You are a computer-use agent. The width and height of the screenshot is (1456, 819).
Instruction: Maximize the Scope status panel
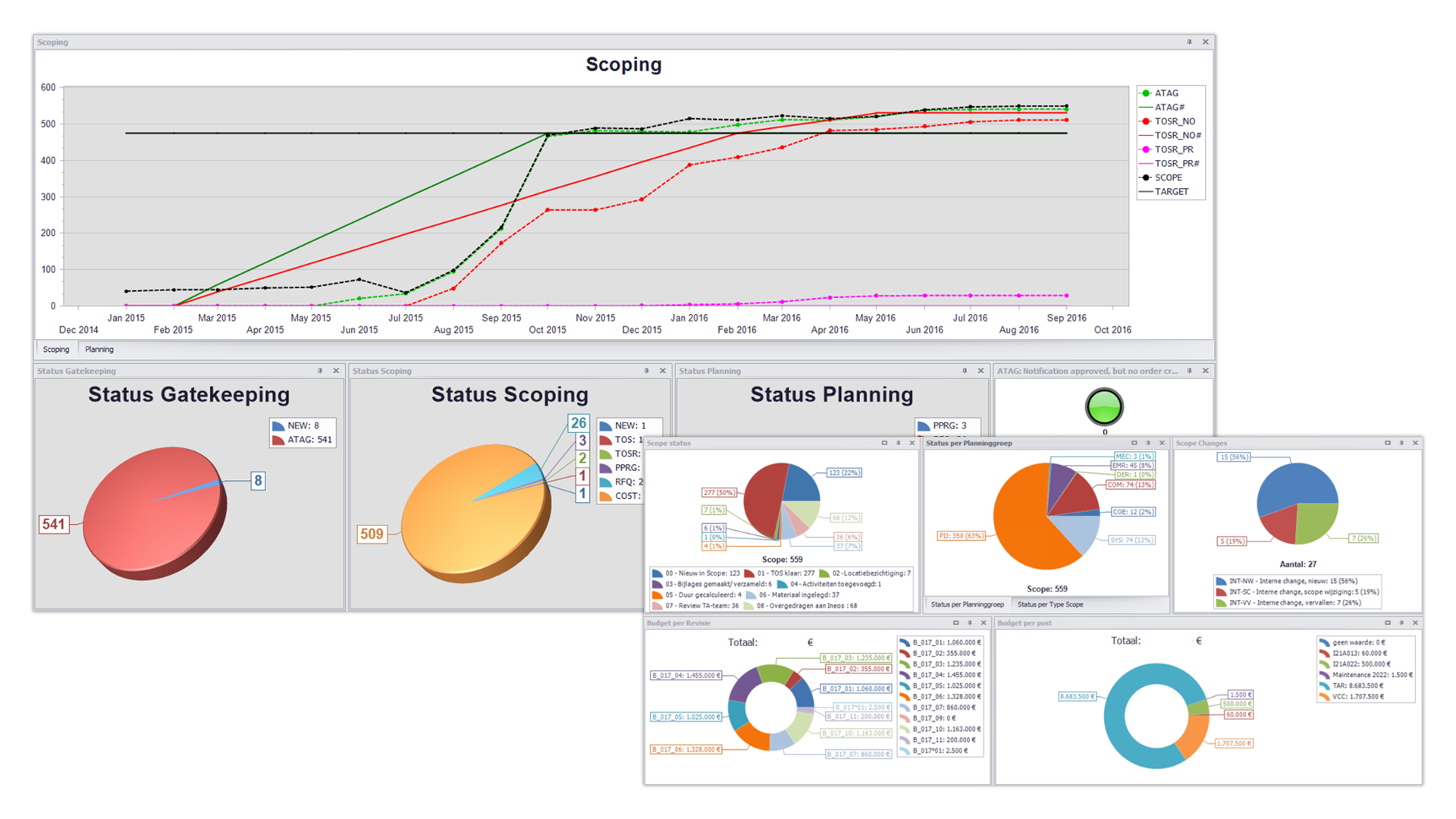pyautogui.click(x=884, y=443)
